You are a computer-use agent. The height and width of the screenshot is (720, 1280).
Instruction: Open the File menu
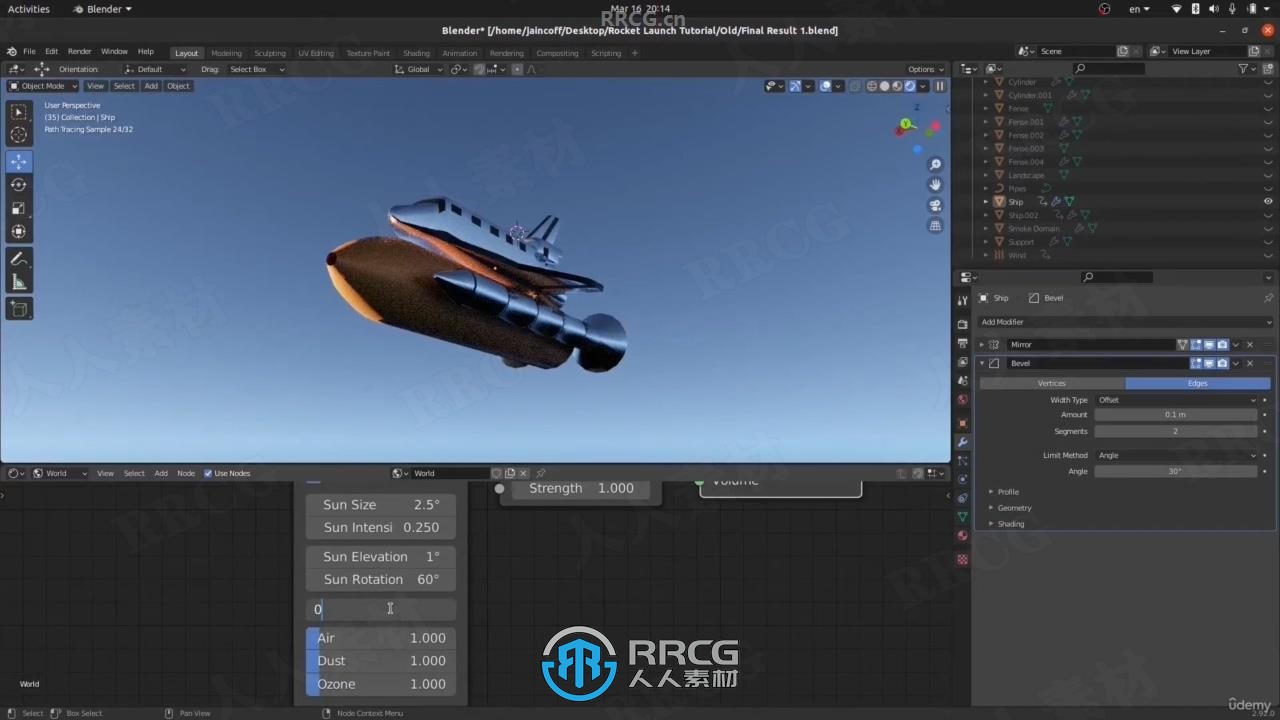pos(29,52)
